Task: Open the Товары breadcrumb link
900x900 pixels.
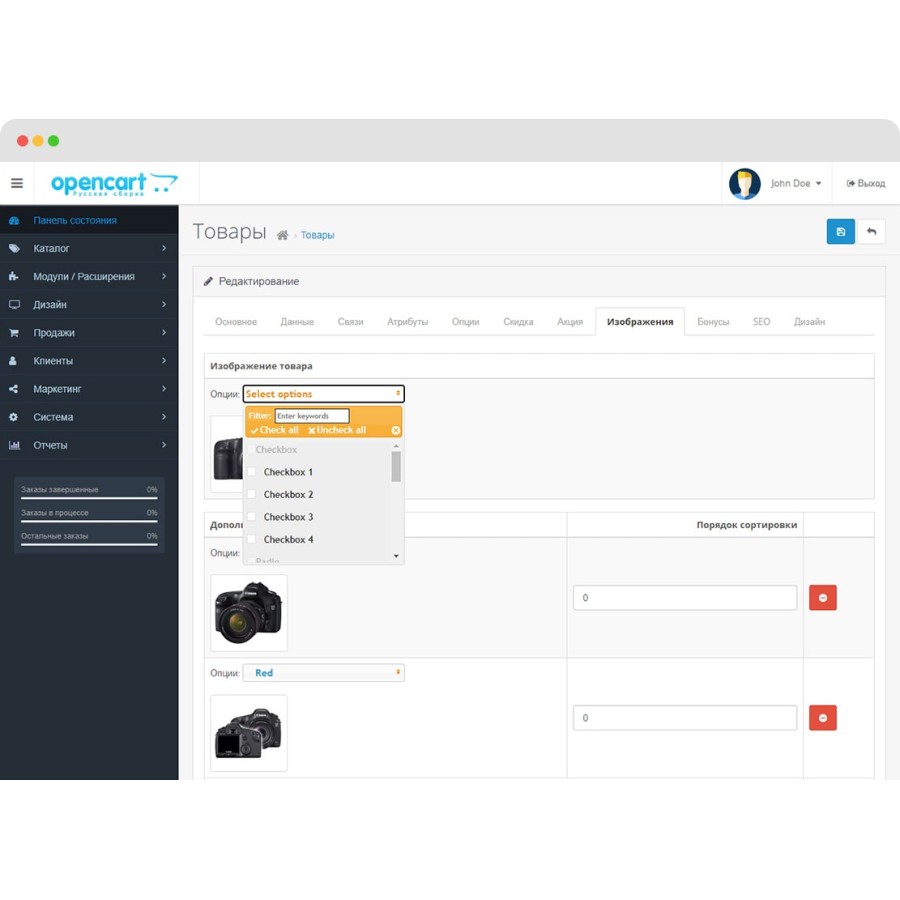Action: click(x=317, y=235)
